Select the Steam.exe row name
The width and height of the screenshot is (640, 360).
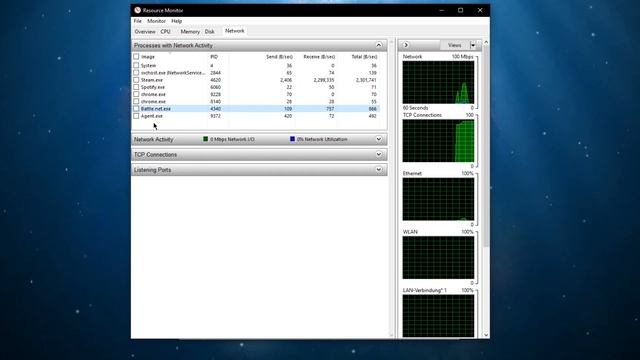151,80
